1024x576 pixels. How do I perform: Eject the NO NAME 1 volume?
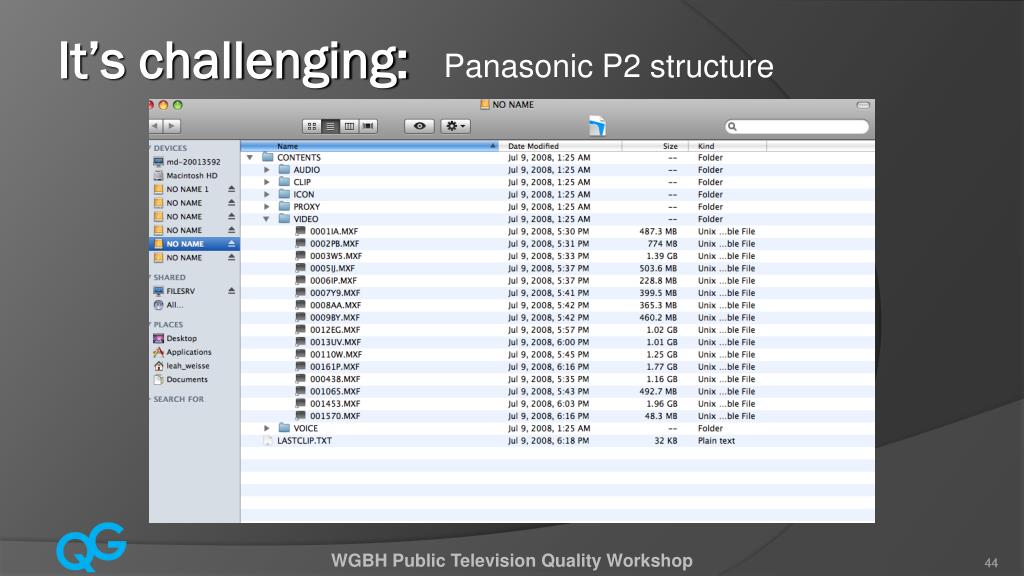231,189
